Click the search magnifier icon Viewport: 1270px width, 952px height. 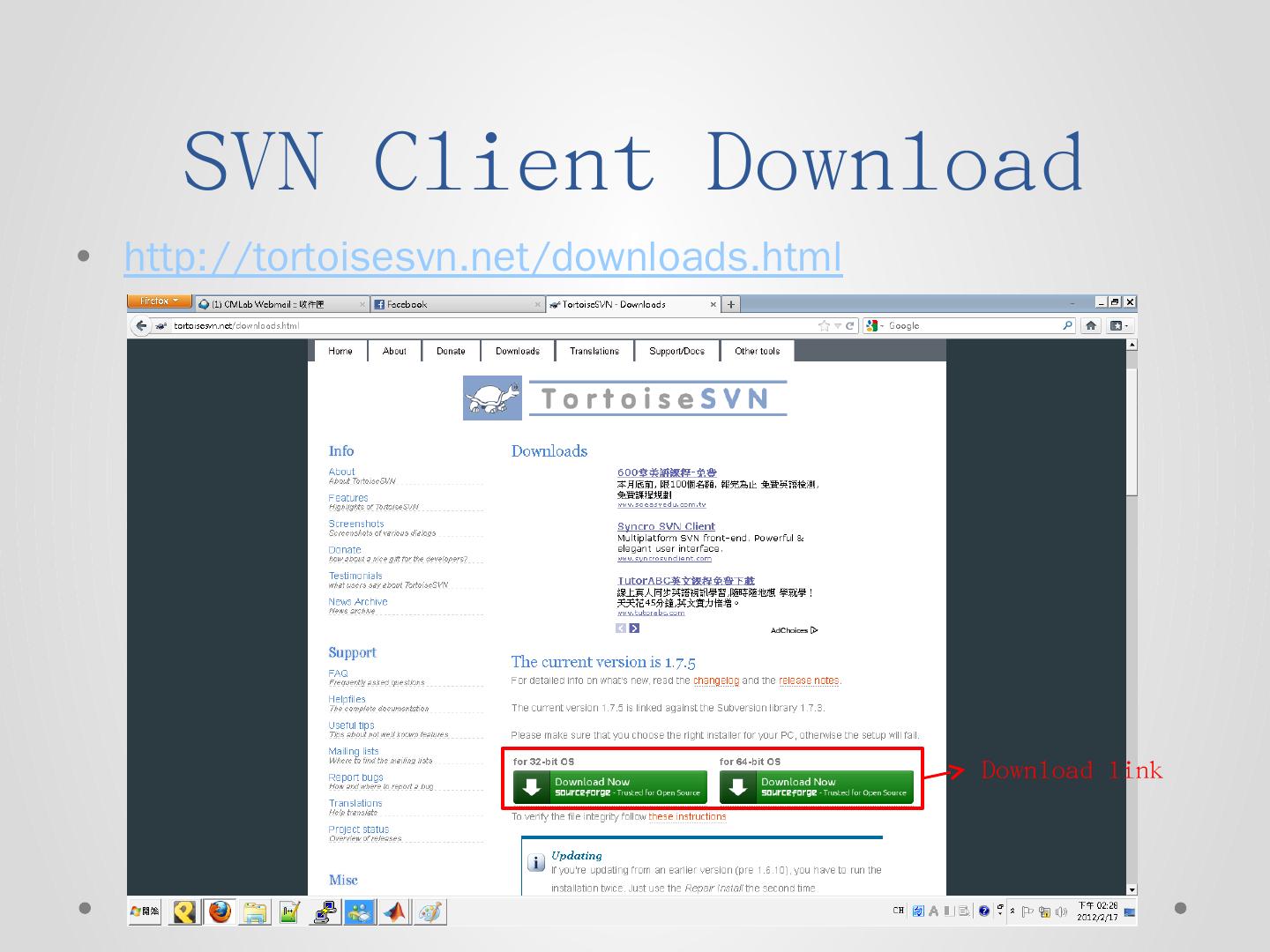[x=1067, y=325]
